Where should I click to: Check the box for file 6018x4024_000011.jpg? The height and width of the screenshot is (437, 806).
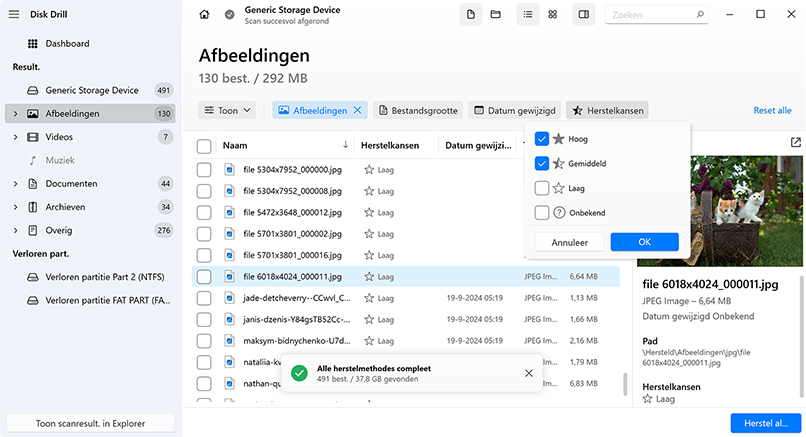pyautogui.click(x=204, y=277)
